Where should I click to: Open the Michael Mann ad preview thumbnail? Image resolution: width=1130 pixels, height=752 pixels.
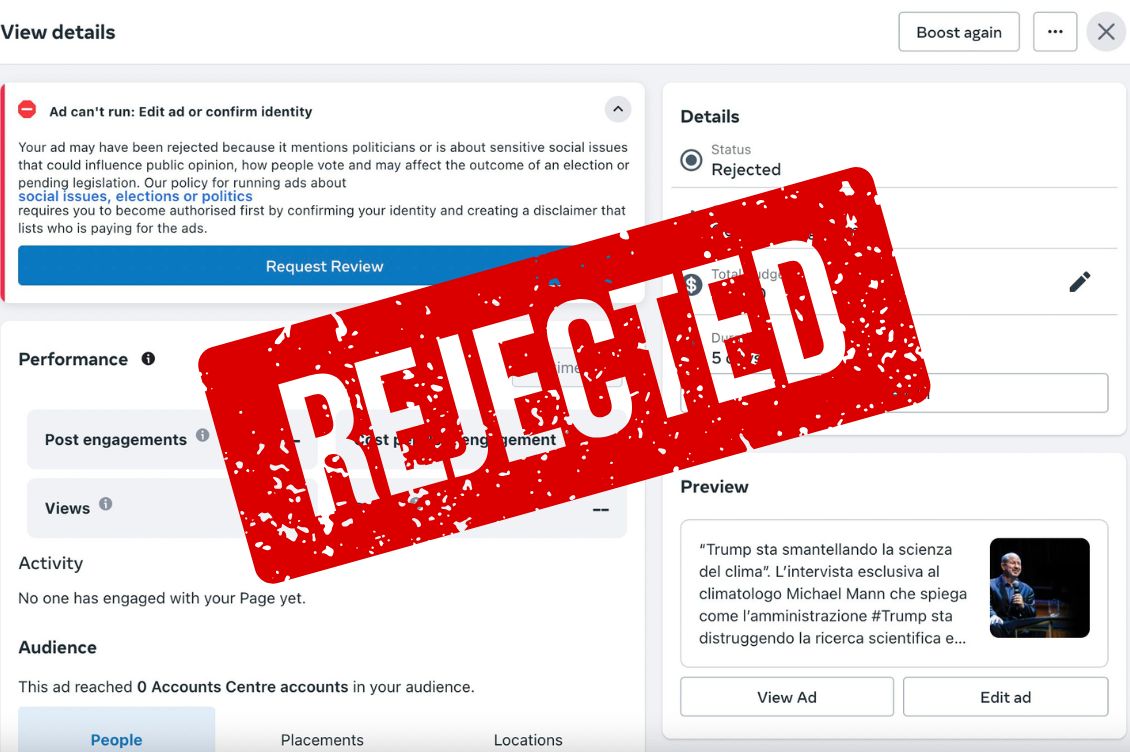1039,588
